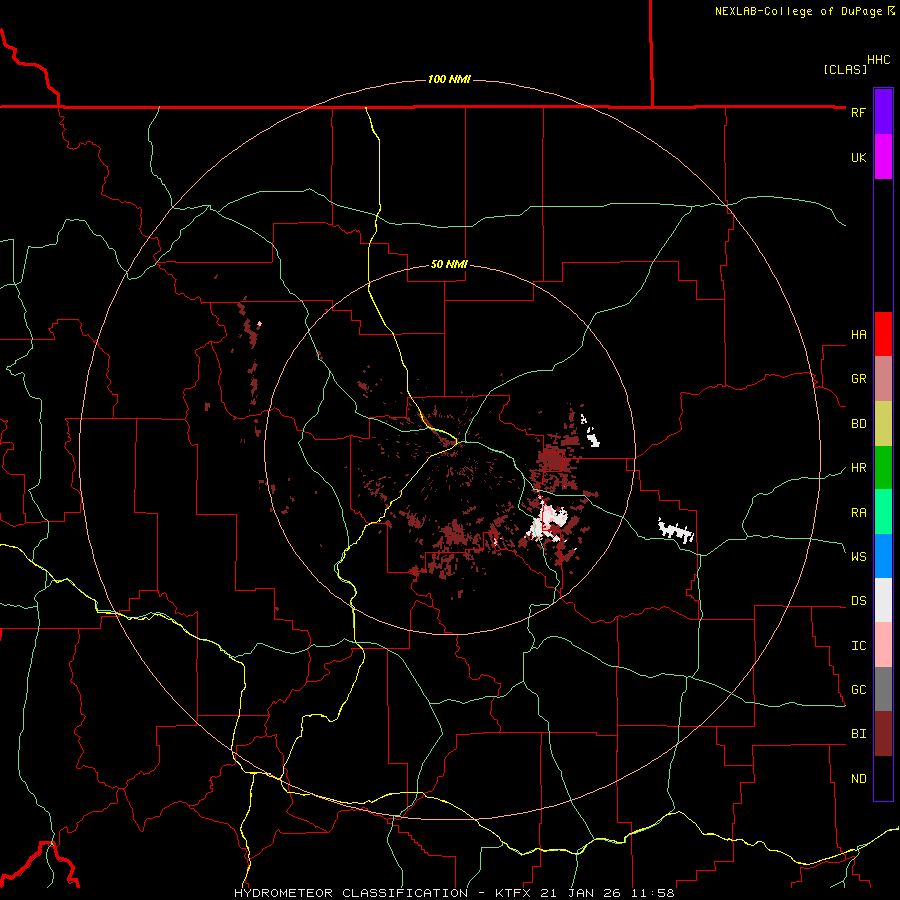The image size is (900, 900).
Task: Click the IC legend label
Action: 858,646
